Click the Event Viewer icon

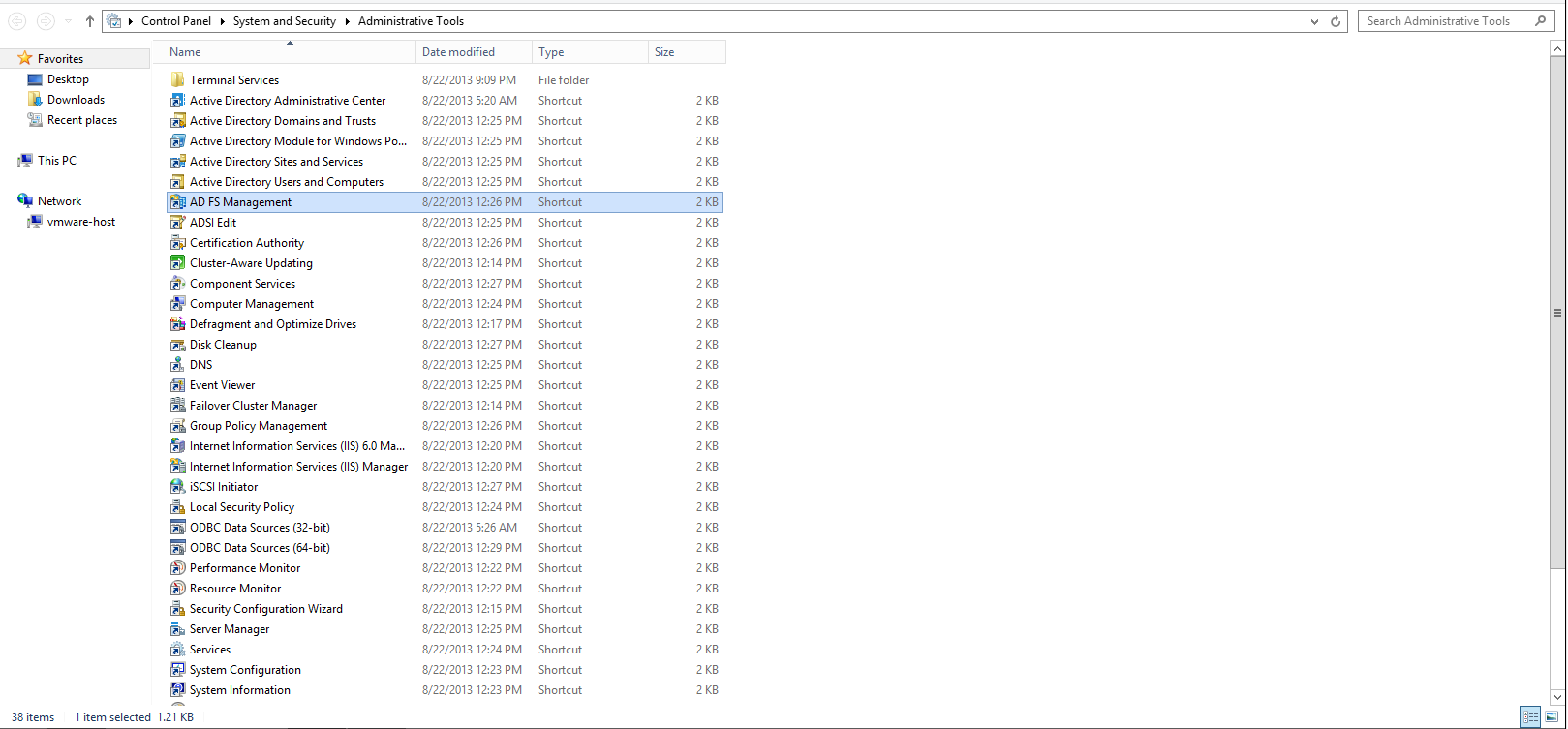tap(178, 385)
